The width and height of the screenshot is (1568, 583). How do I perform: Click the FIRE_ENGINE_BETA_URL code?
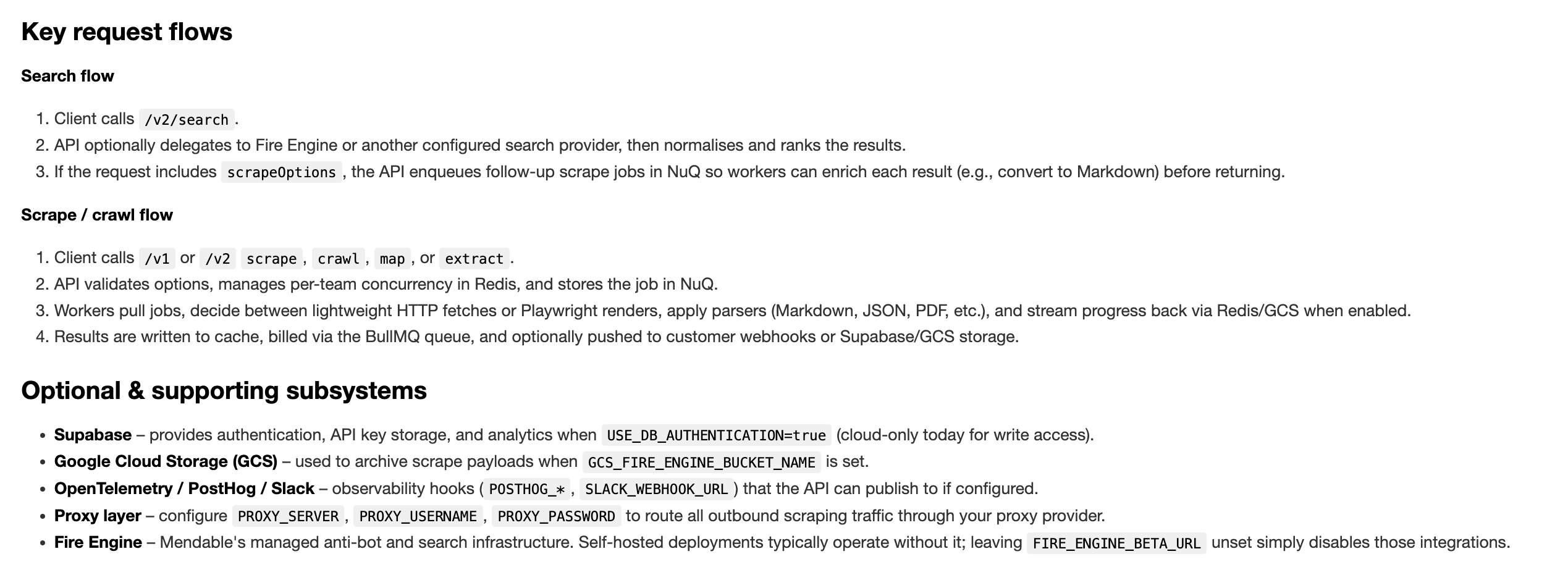1116,543
